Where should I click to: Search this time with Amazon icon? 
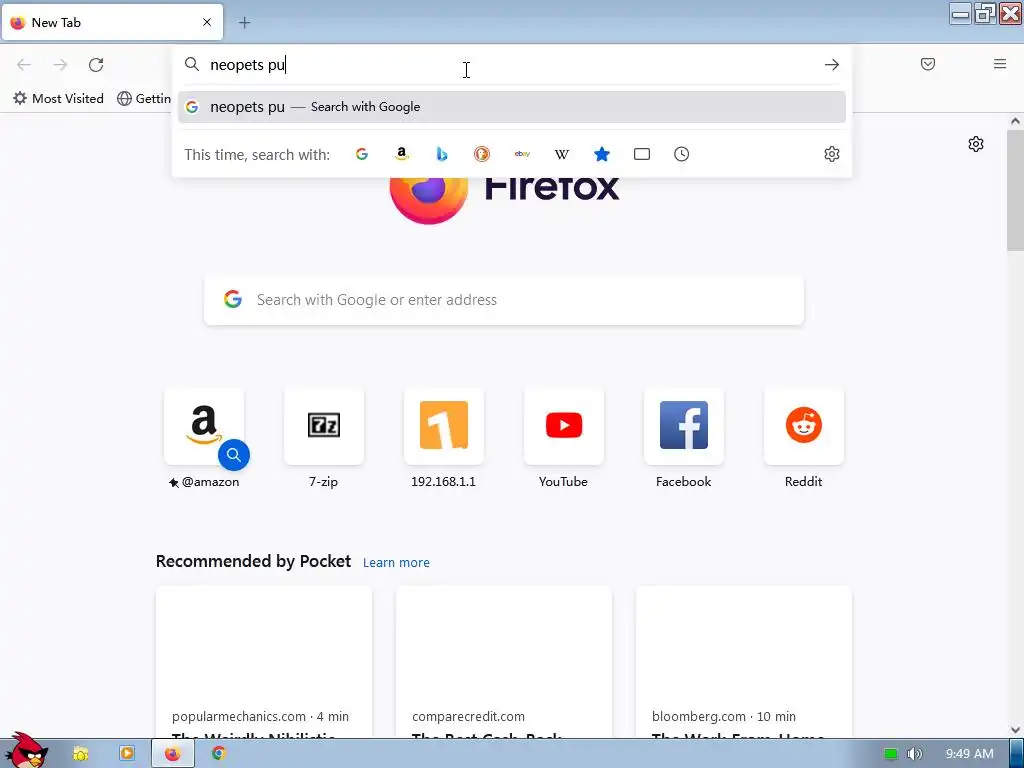coord(402,154)
